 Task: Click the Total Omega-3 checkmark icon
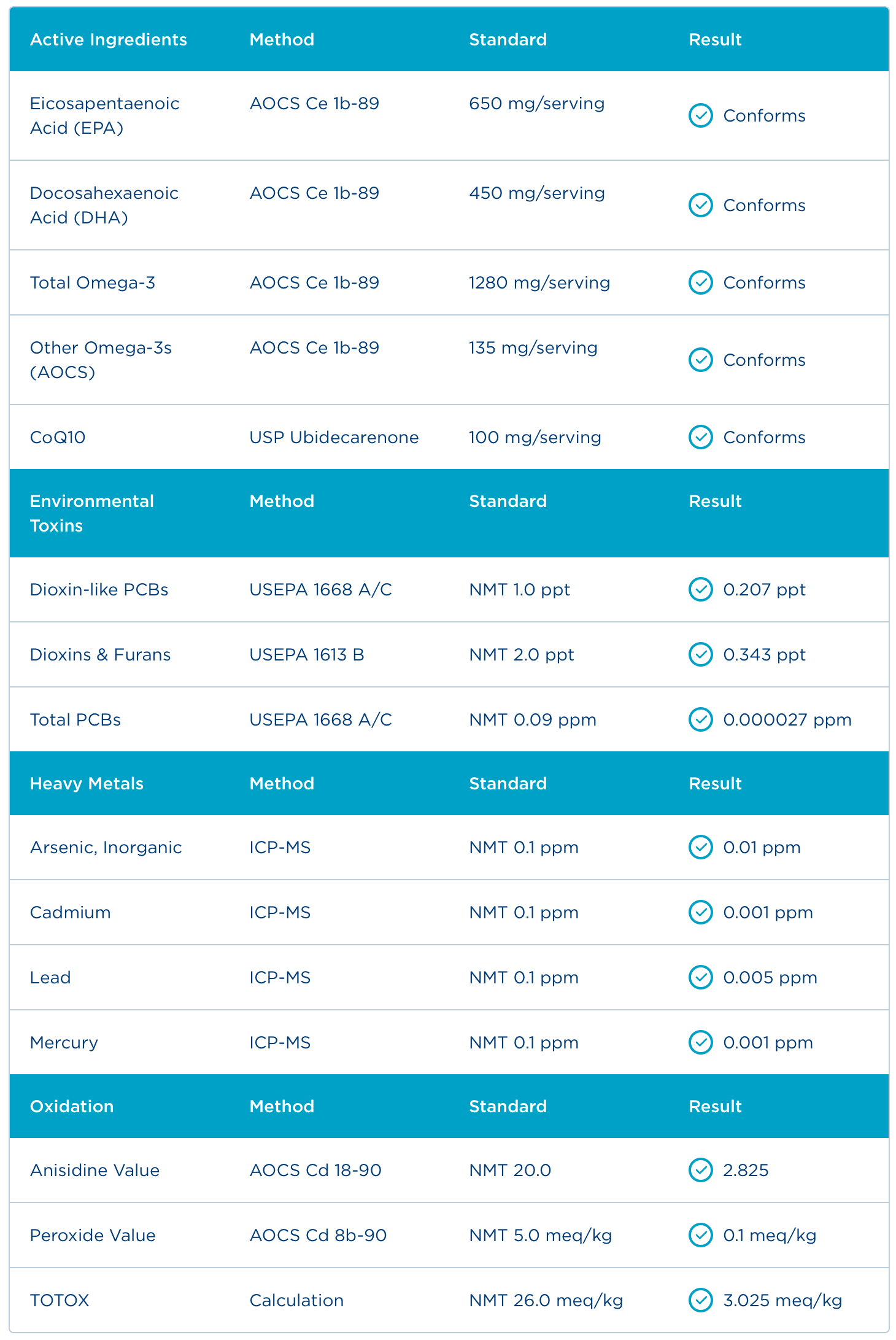tap(700, 282)
